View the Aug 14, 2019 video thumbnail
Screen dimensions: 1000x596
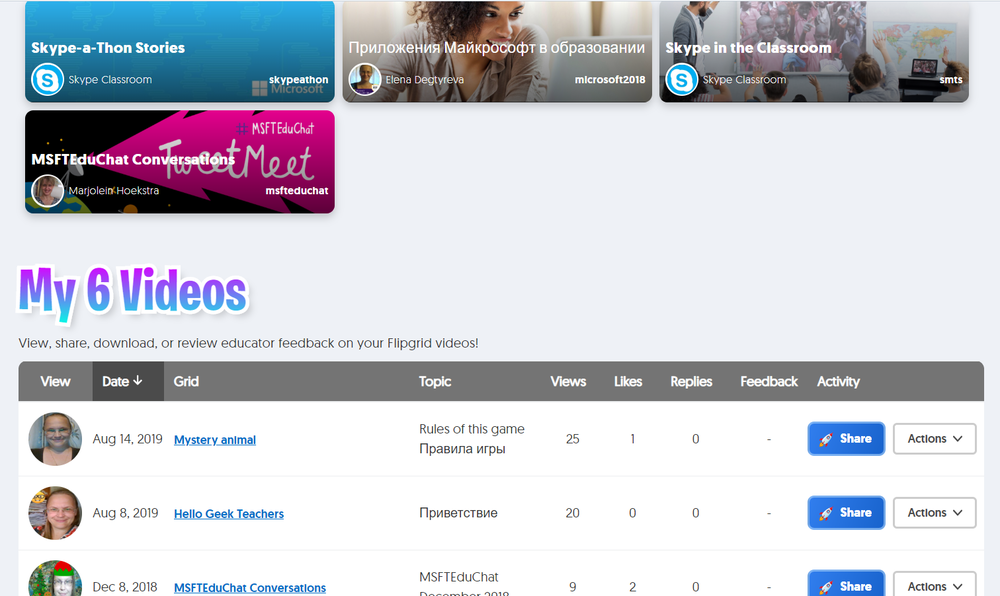(x=55, y=439)
